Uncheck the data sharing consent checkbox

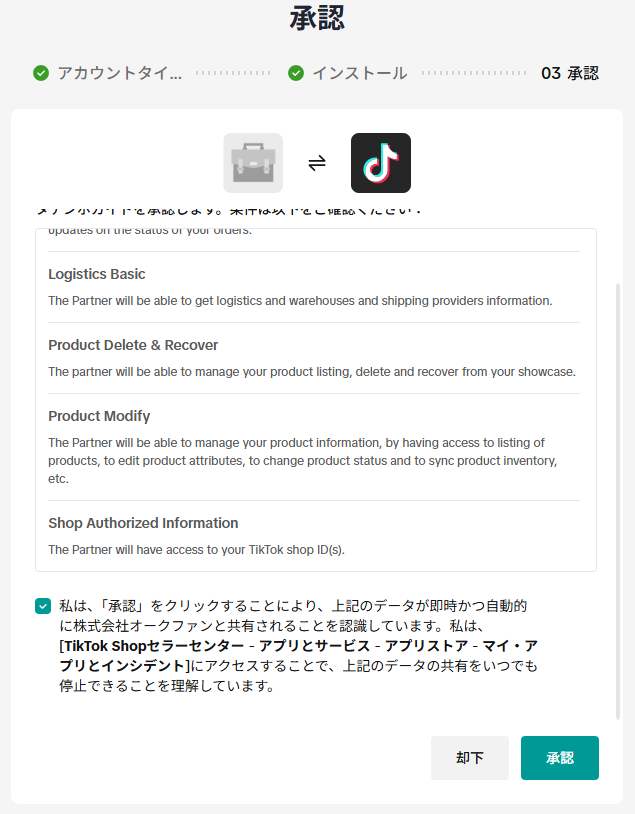point(42,606)
